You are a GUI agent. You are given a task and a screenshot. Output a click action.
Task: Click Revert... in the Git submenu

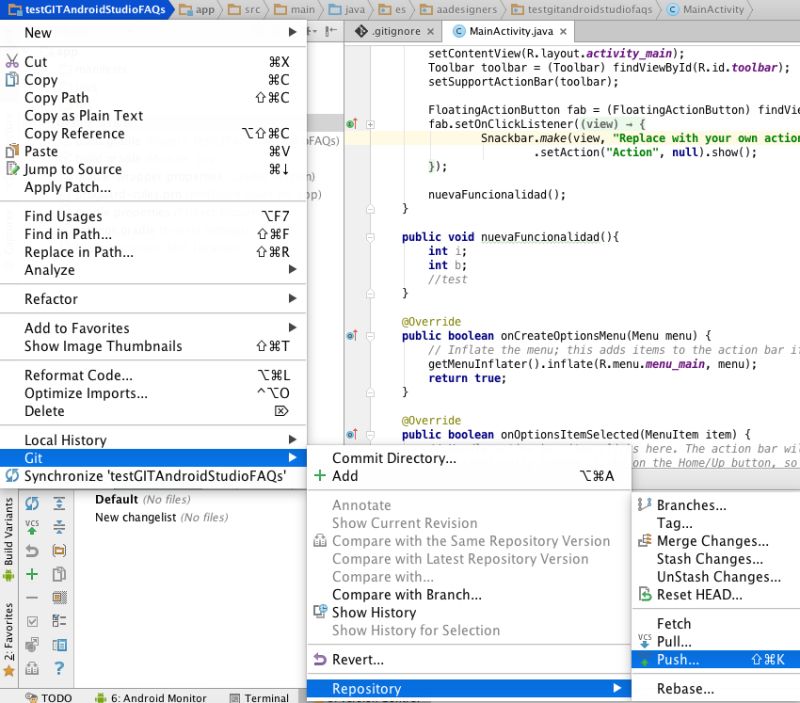(x=469, y=659)
